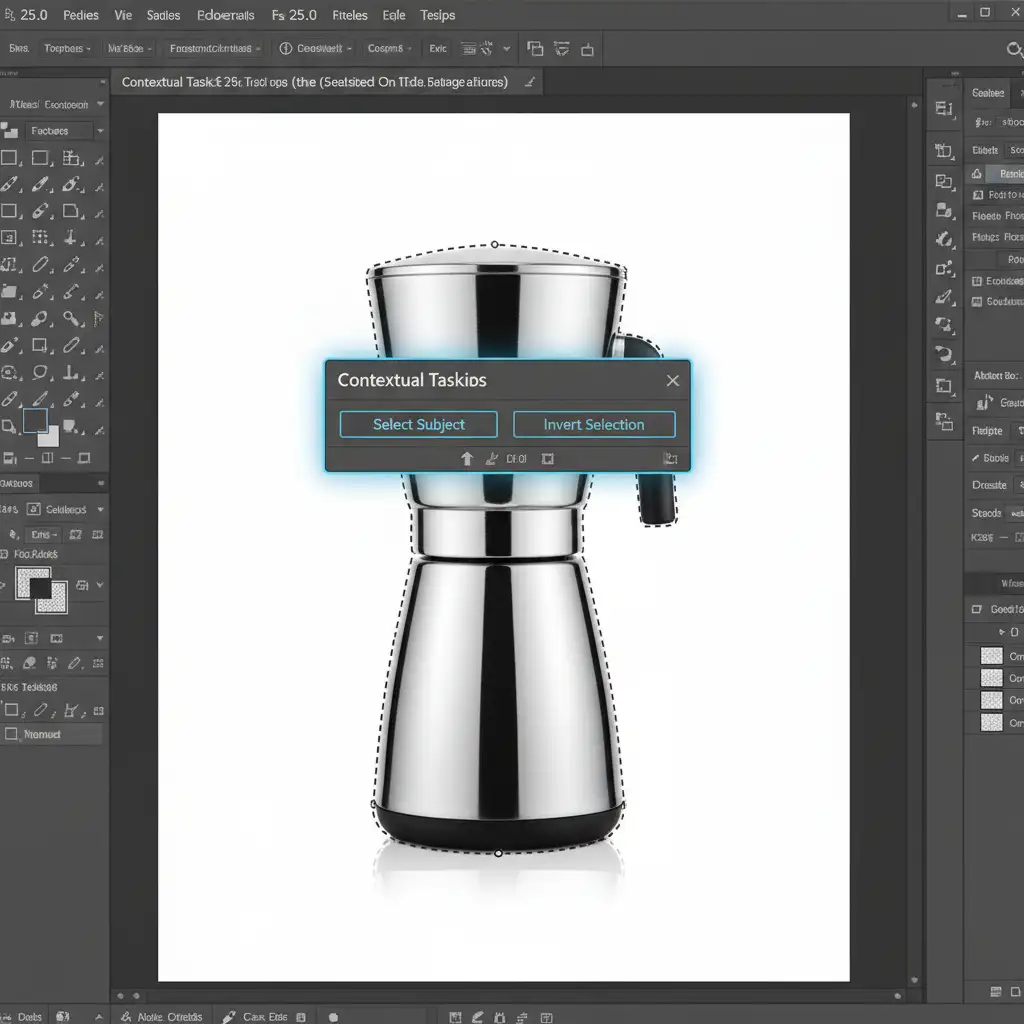
Task: Click the search magnifier icon top right
Action: [1013, 49]
